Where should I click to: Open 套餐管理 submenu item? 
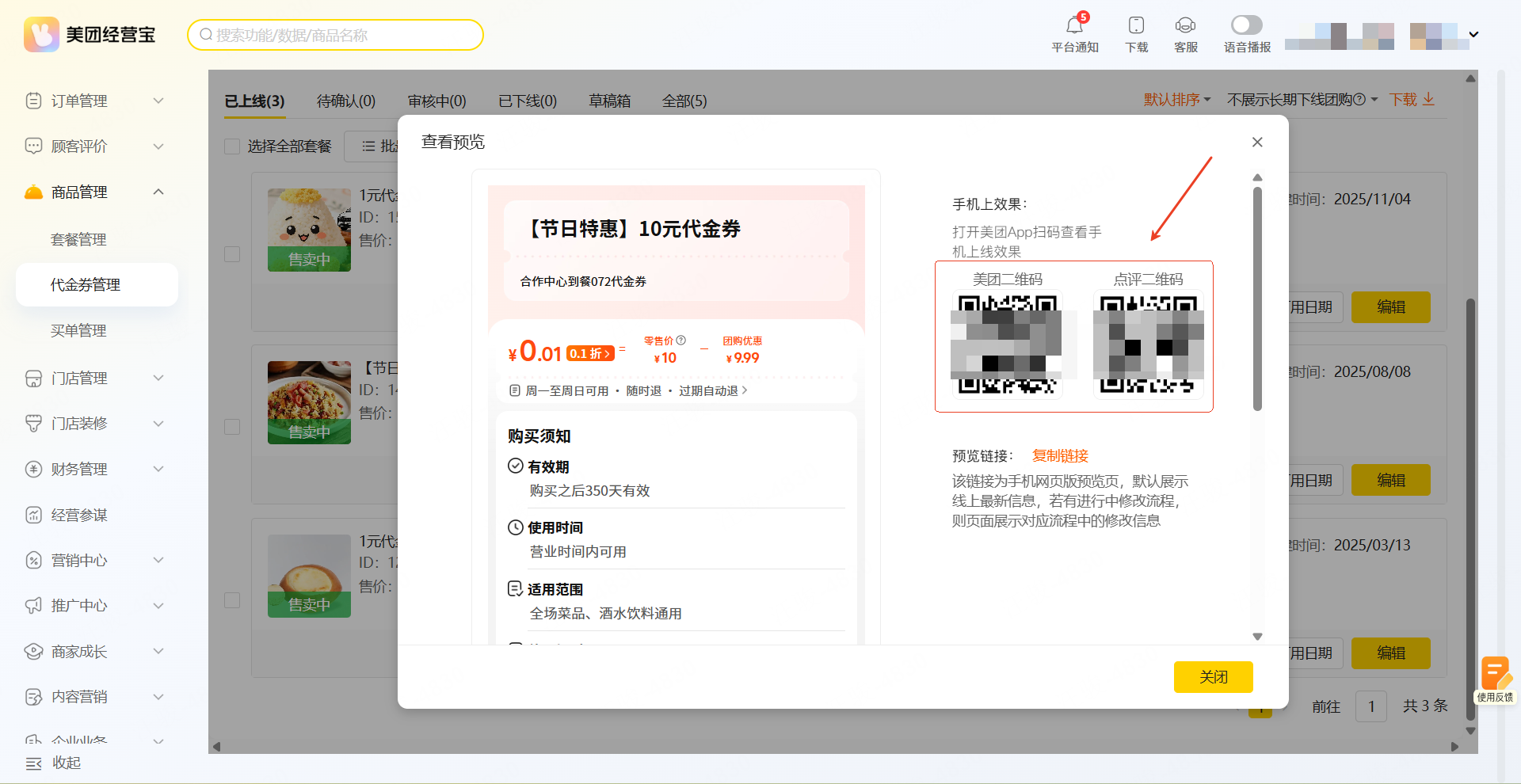[78, 239]
